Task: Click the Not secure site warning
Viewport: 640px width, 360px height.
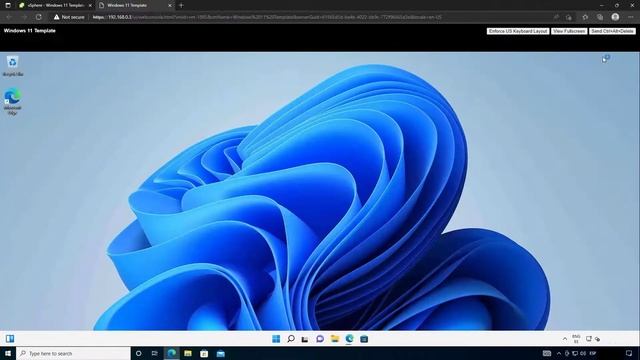Action: click(69, 17)
